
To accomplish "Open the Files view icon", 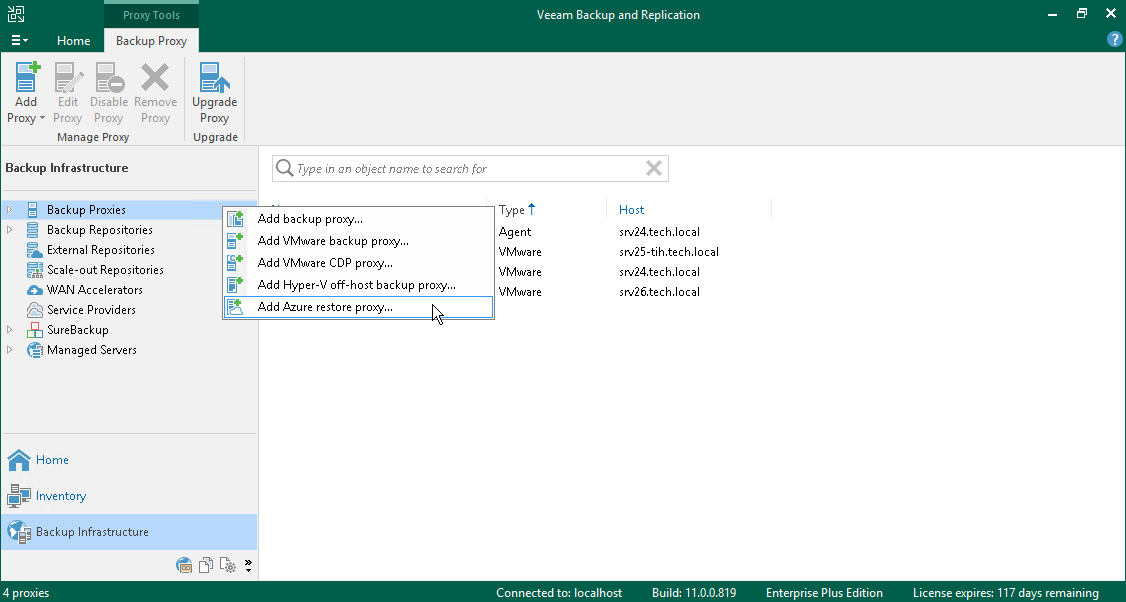I will click(x=206, y=565).
